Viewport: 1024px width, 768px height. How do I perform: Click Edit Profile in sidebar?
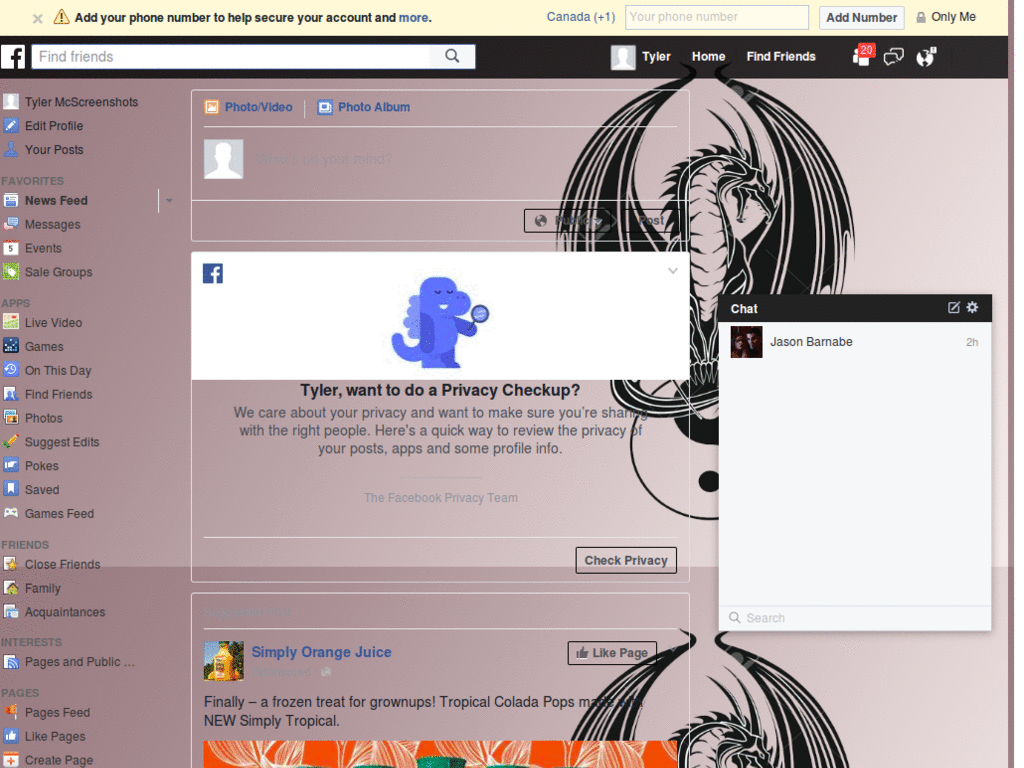43,125
